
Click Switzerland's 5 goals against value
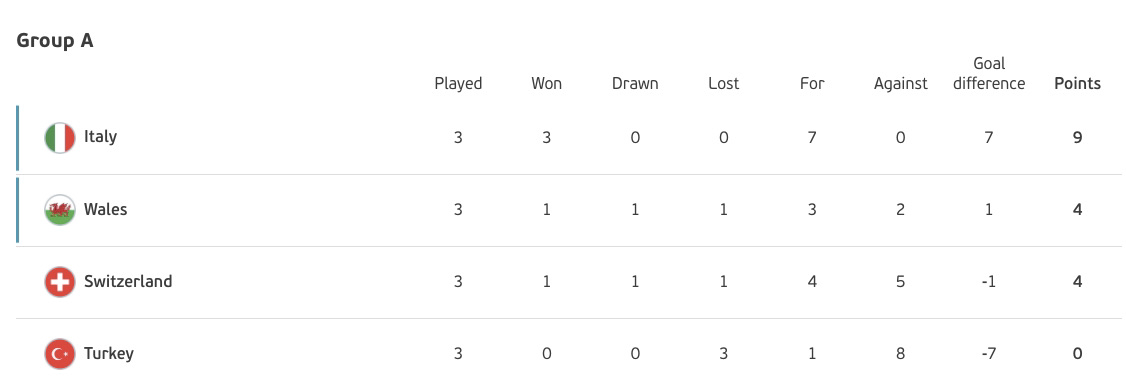(901, 282)
